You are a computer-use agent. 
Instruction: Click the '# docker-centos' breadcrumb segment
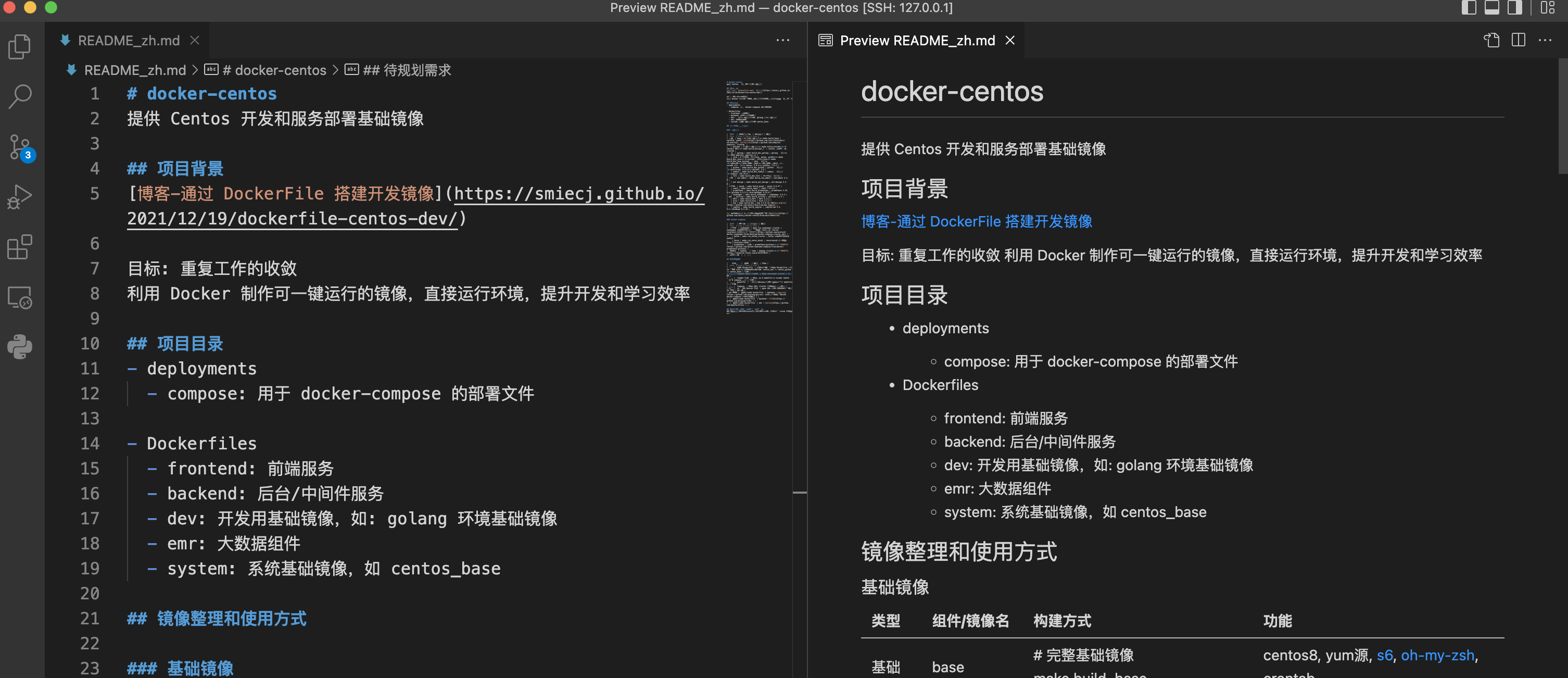pos(274,70)
